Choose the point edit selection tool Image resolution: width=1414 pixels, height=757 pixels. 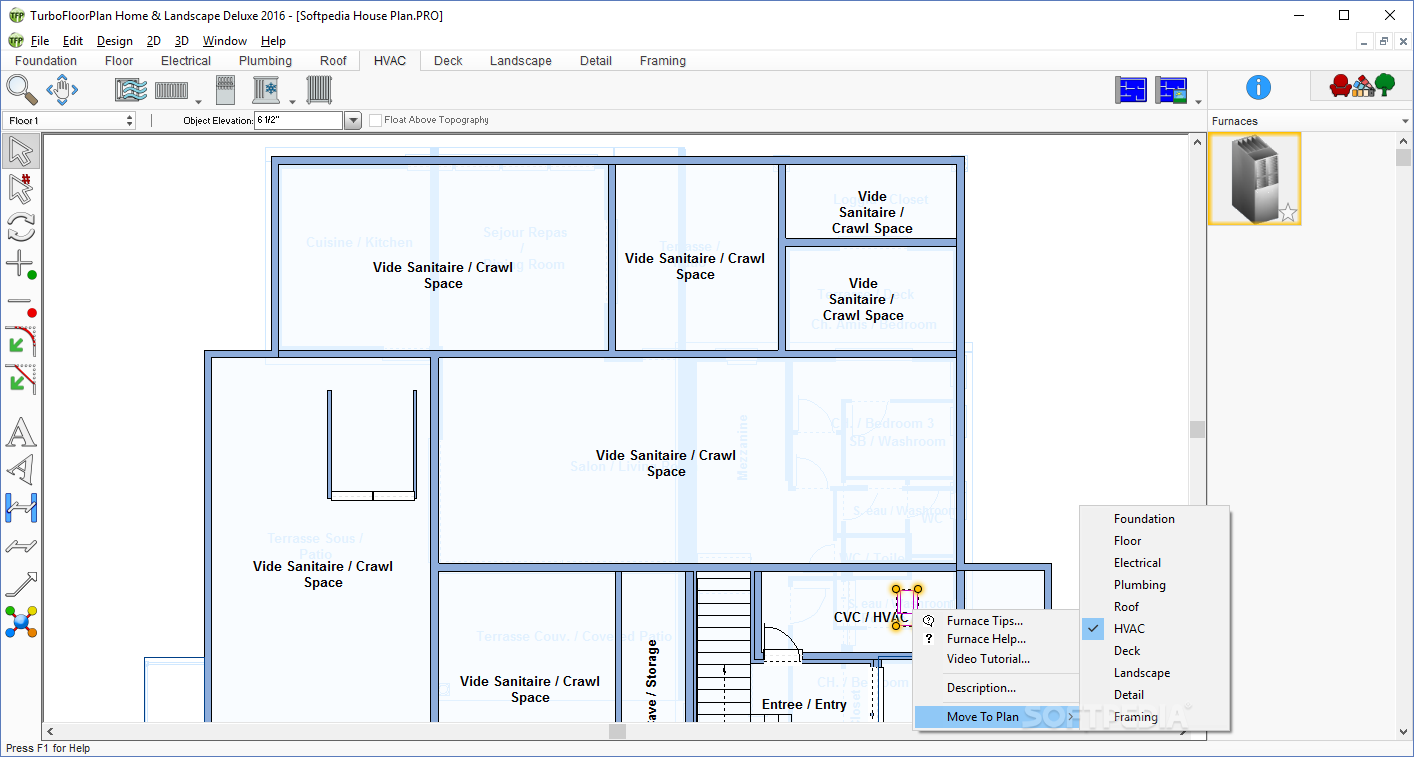click(x=21, y=189)
